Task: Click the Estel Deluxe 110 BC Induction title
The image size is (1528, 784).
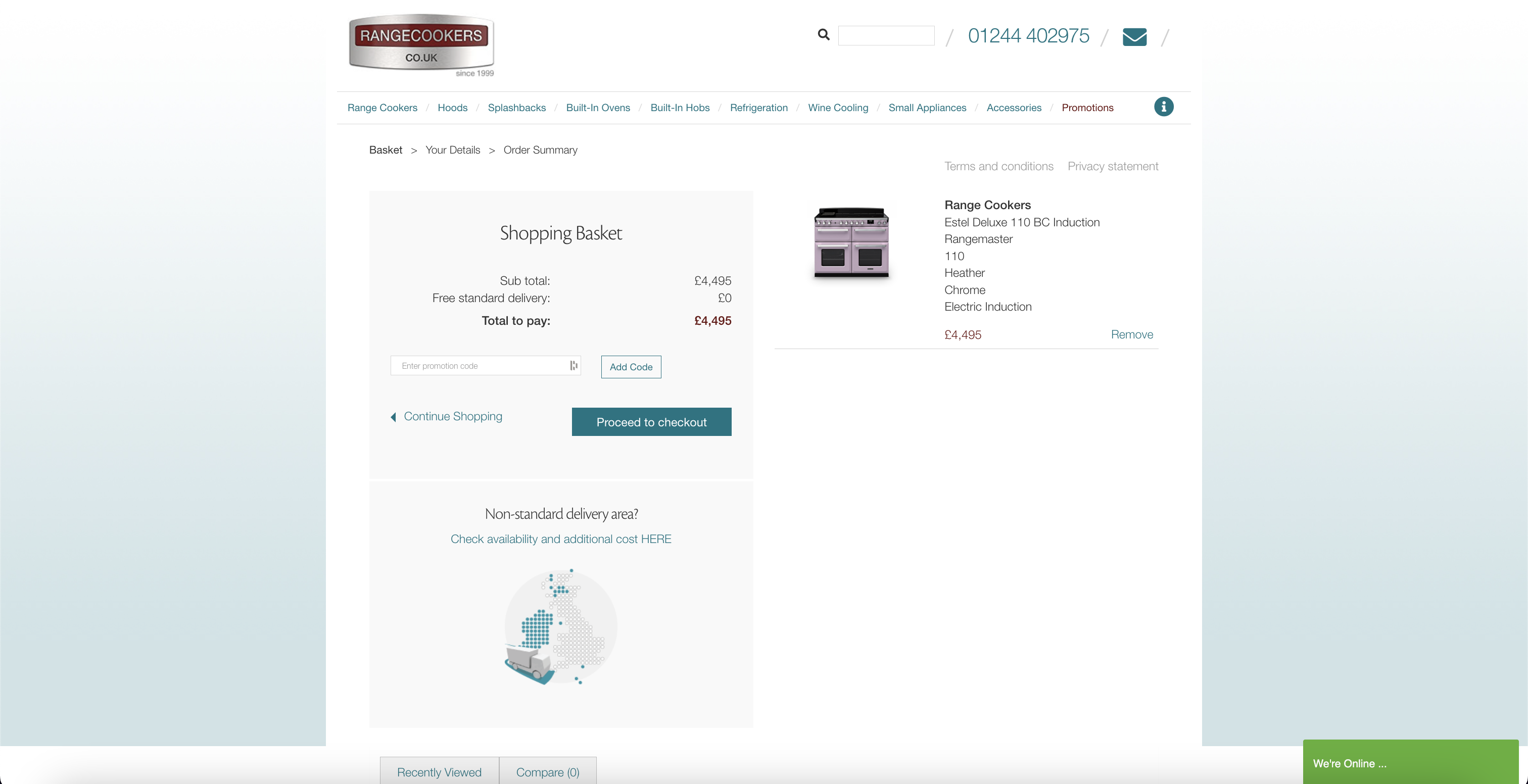Action: (x=1021, y=222)
